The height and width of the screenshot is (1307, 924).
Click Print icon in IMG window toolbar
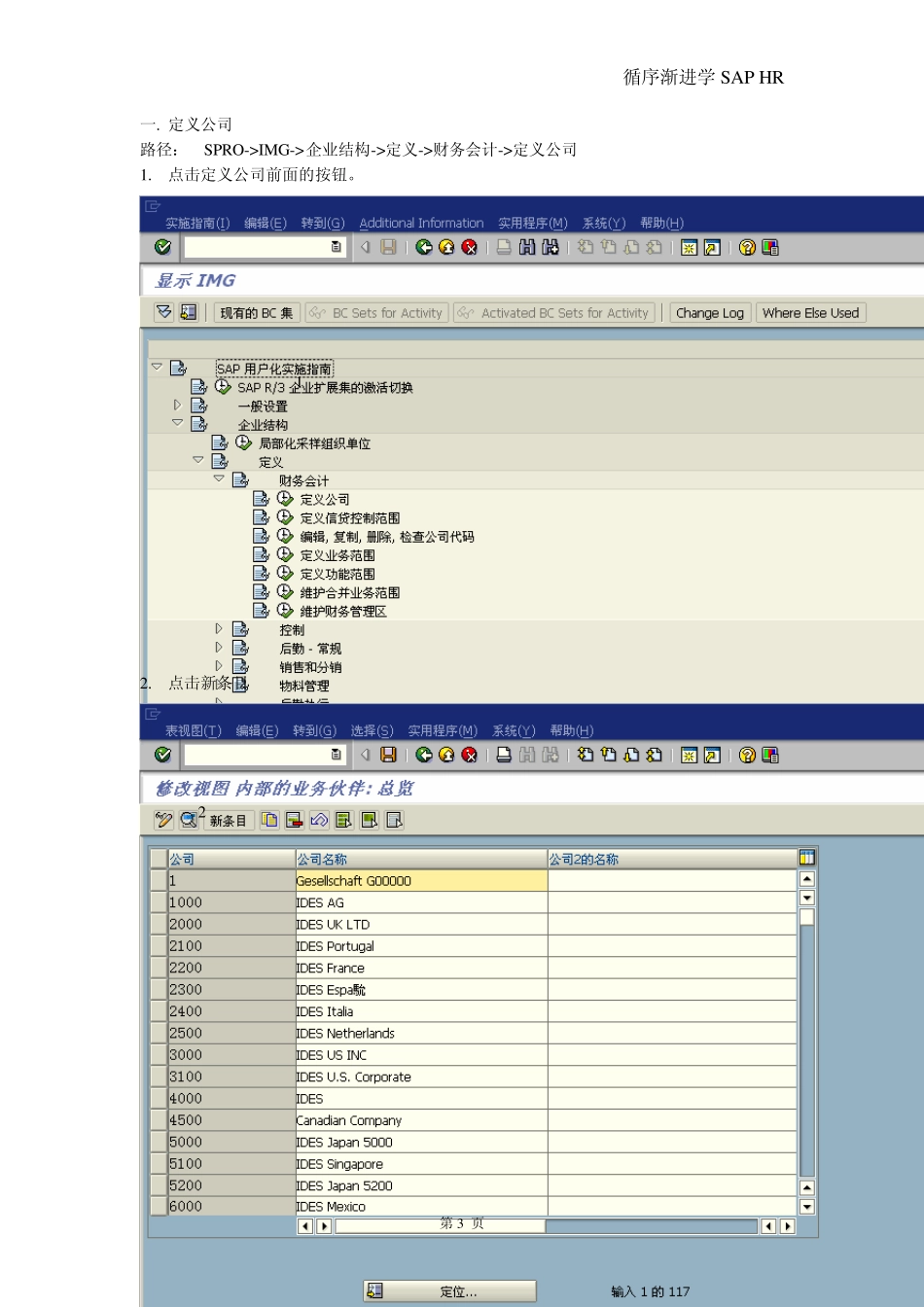(x=504, y=247)
